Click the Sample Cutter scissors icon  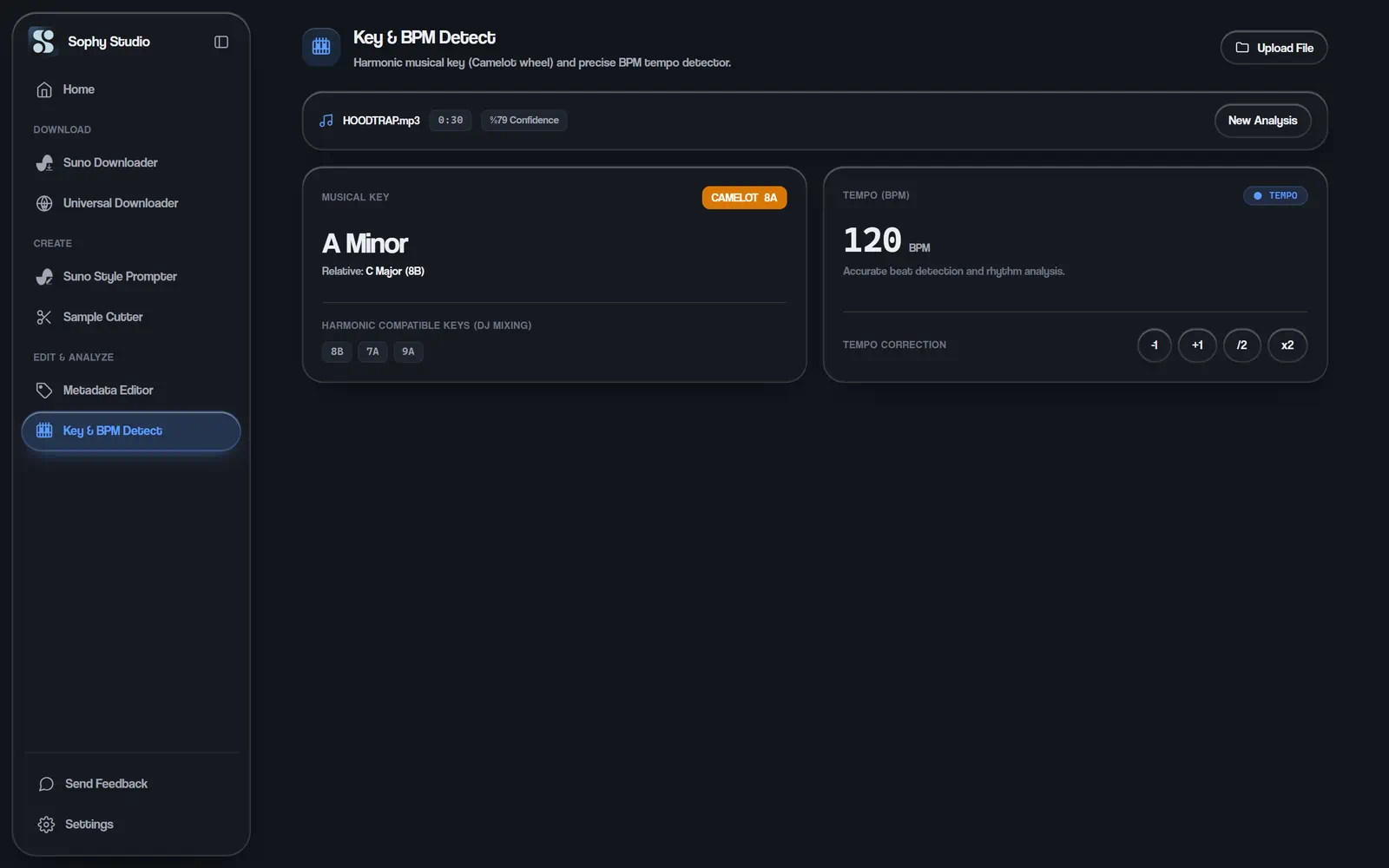pyautogui.click(x=44, y=317)
